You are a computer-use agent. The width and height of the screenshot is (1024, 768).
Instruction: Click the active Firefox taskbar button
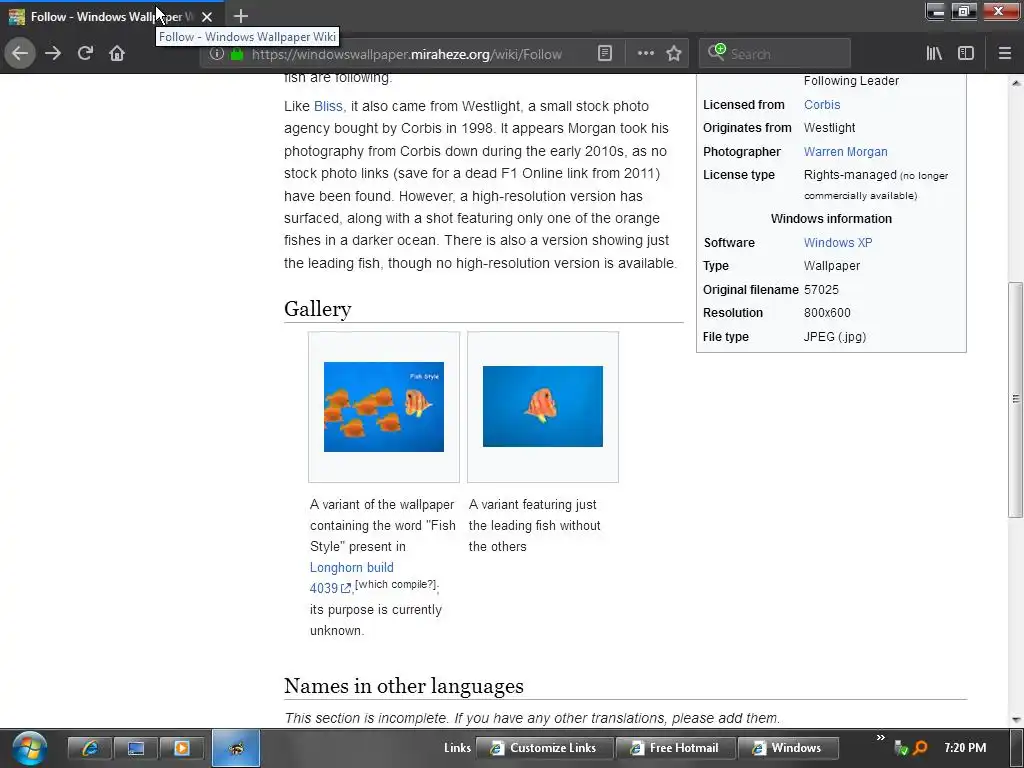236,748
